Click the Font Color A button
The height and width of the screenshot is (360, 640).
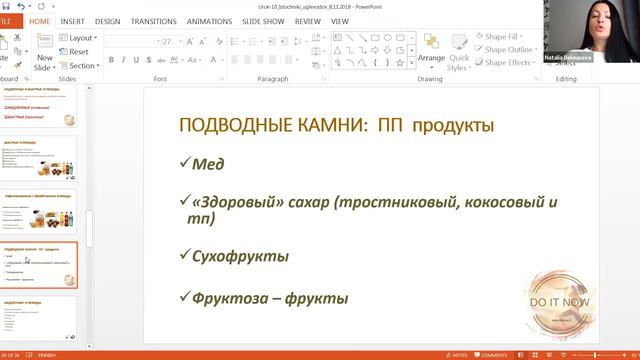pyautogui.click(x=213, y=60)
